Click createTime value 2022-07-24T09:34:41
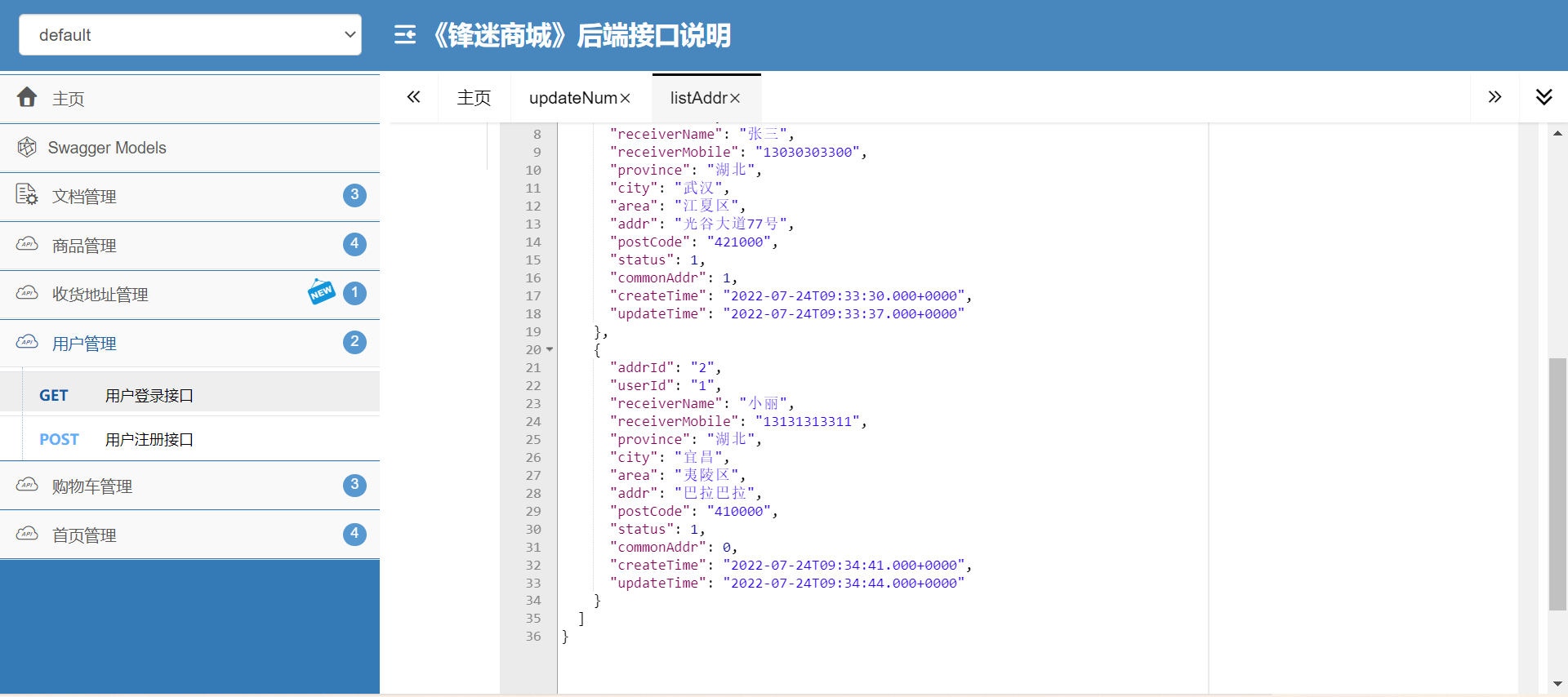This screenshot has width=1568, height=697. click(x=844, y=565)
